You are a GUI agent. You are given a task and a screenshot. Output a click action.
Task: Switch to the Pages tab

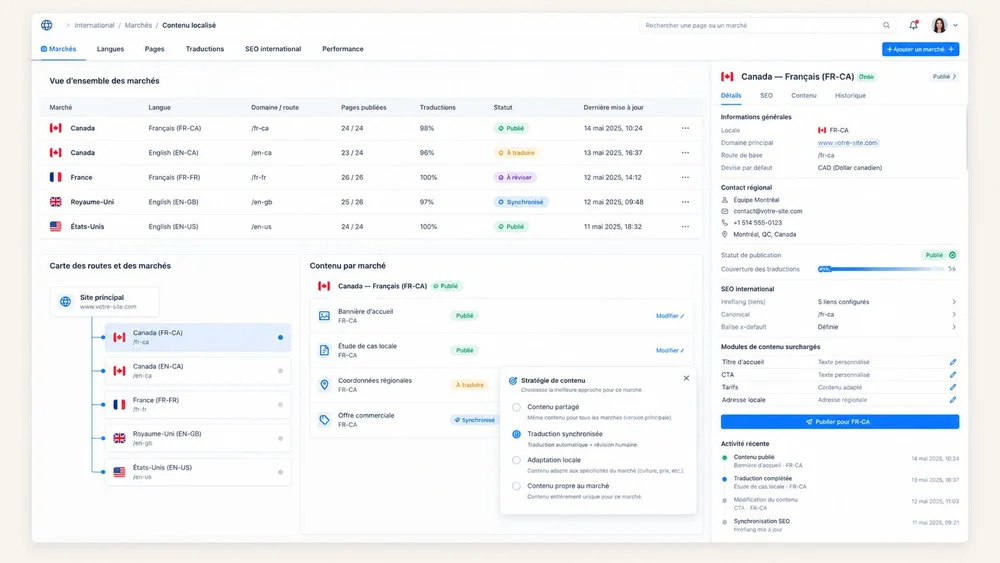pos(154,49)
